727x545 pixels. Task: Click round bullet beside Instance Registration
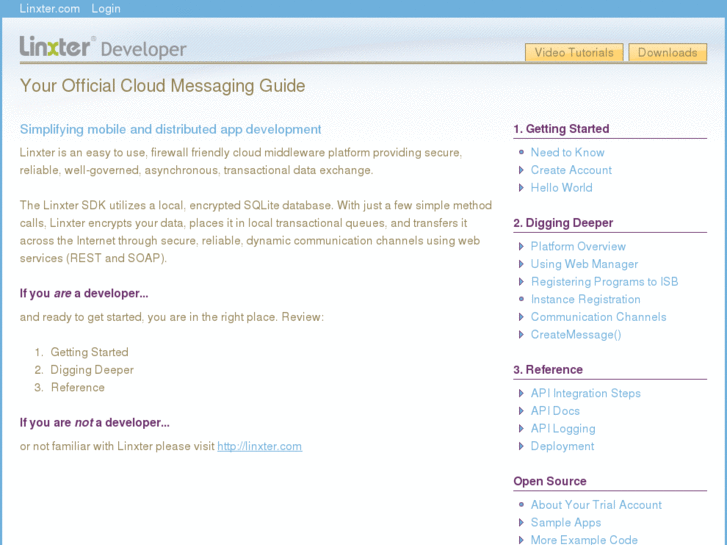click(521, 299)
